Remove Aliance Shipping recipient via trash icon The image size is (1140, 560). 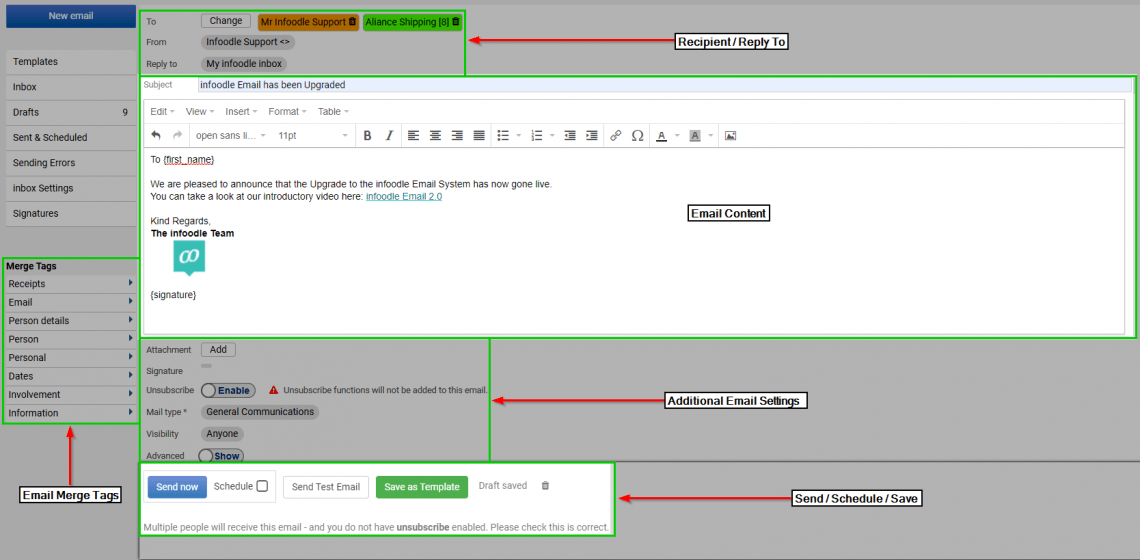[x=456, y=22]
